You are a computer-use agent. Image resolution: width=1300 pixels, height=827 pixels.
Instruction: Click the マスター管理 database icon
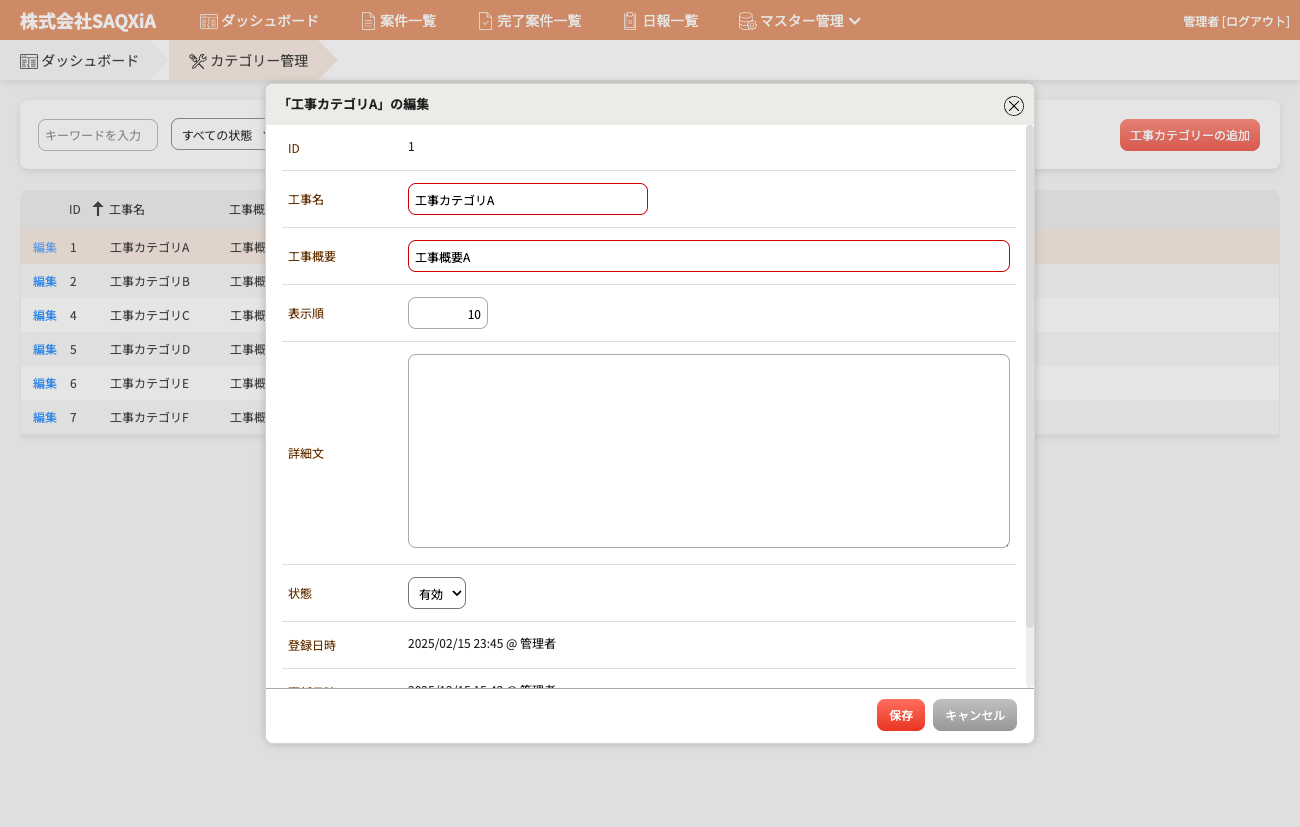[x=747, y=21]
